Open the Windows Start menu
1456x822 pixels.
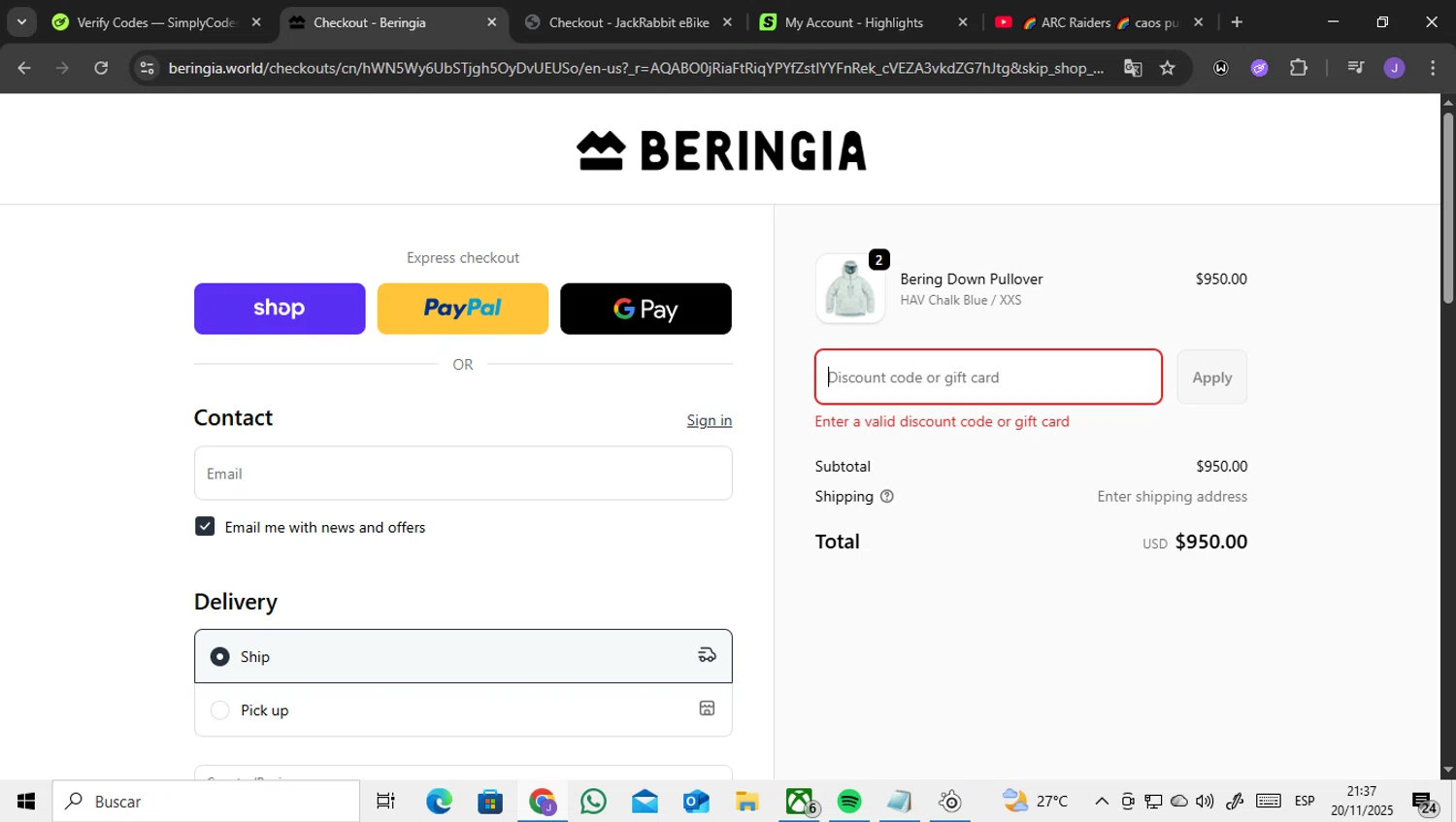(x=26, y=802)
